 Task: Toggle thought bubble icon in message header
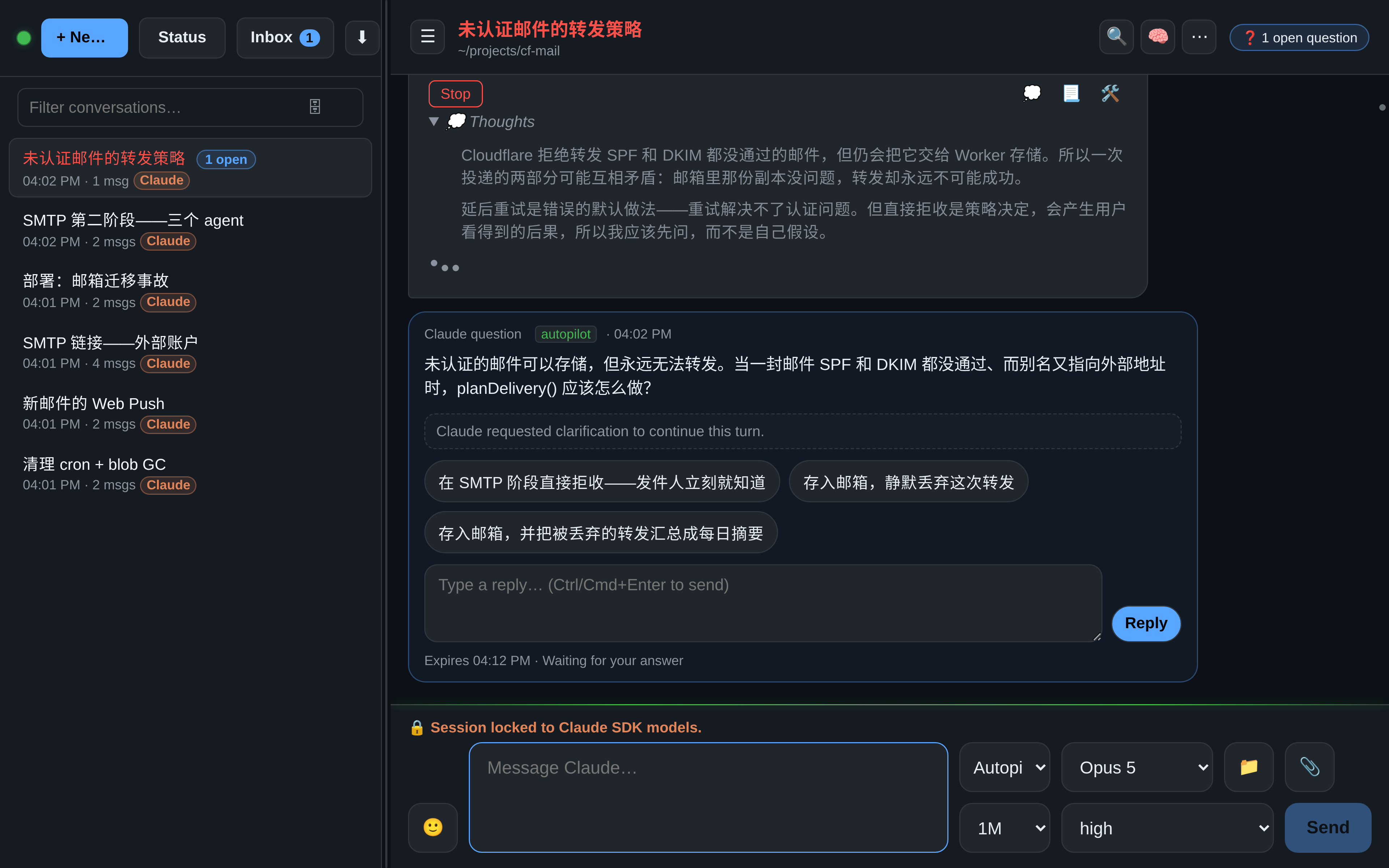1032,93
